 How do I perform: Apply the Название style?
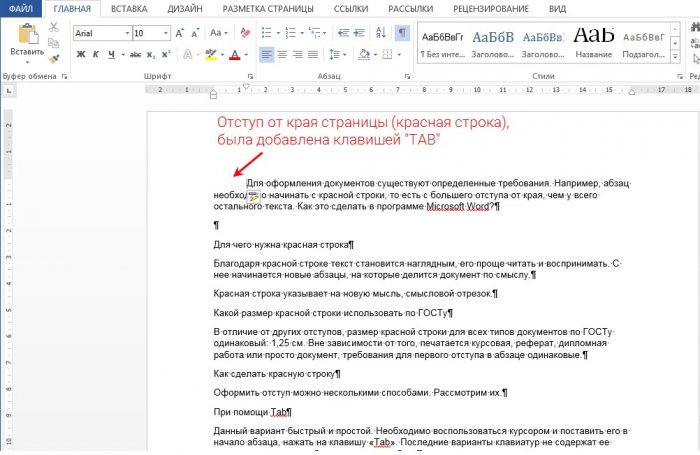(594, 43)
